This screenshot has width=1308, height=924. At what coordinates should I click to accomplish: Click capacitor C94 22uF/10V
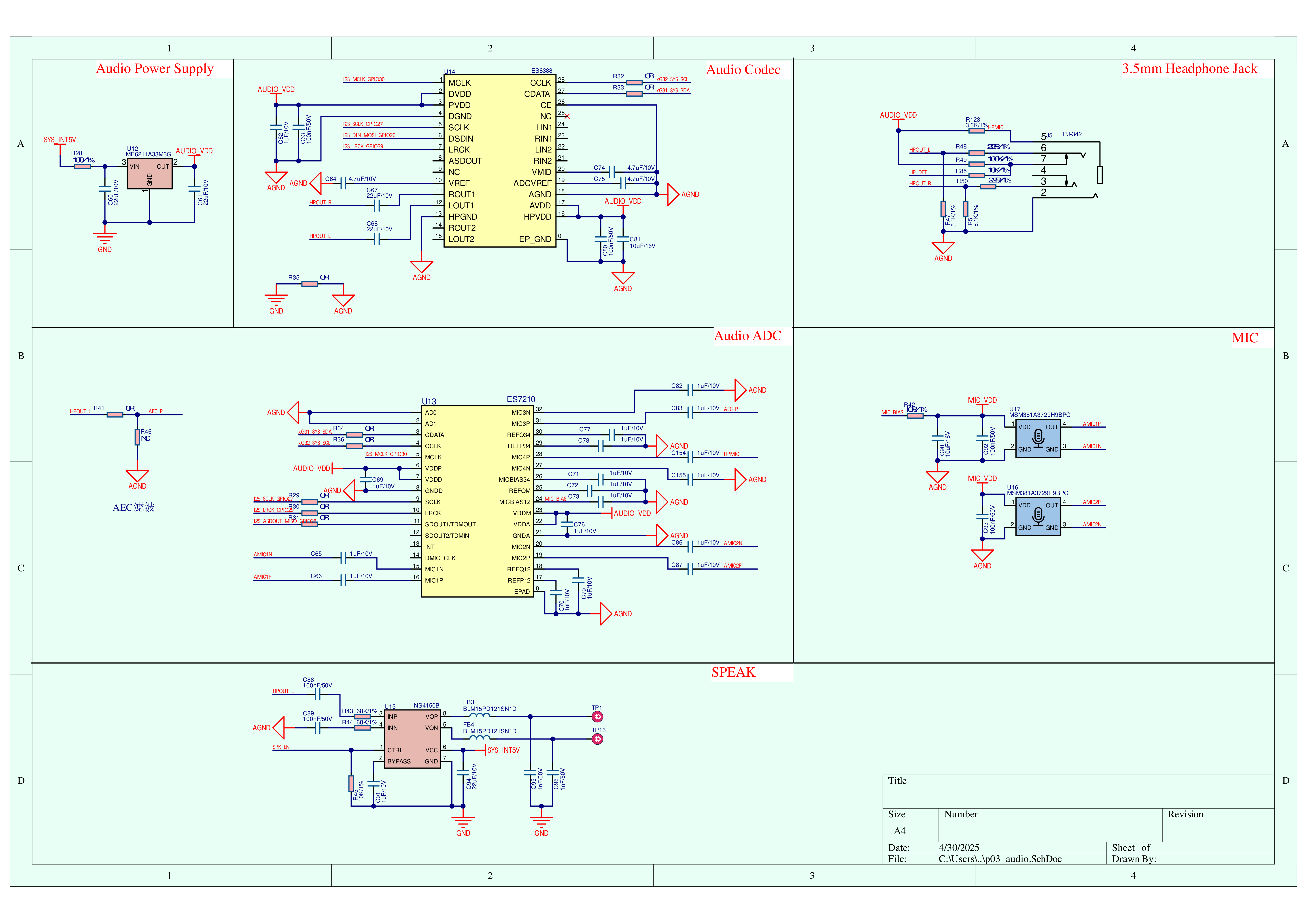463,772
